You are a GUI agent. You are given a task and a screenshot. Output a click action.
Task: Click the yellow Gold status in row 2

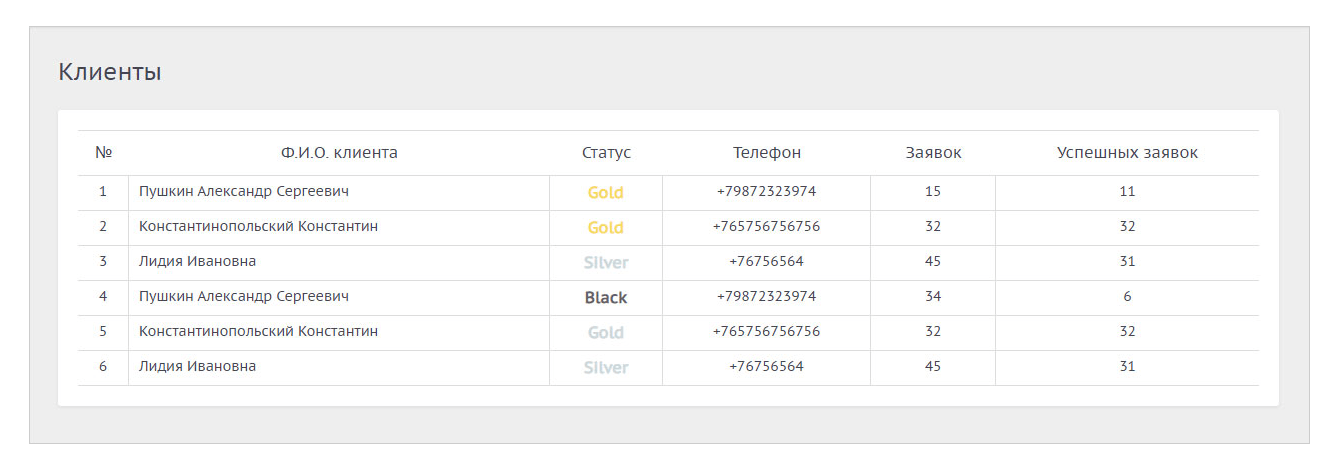[605, 227]
